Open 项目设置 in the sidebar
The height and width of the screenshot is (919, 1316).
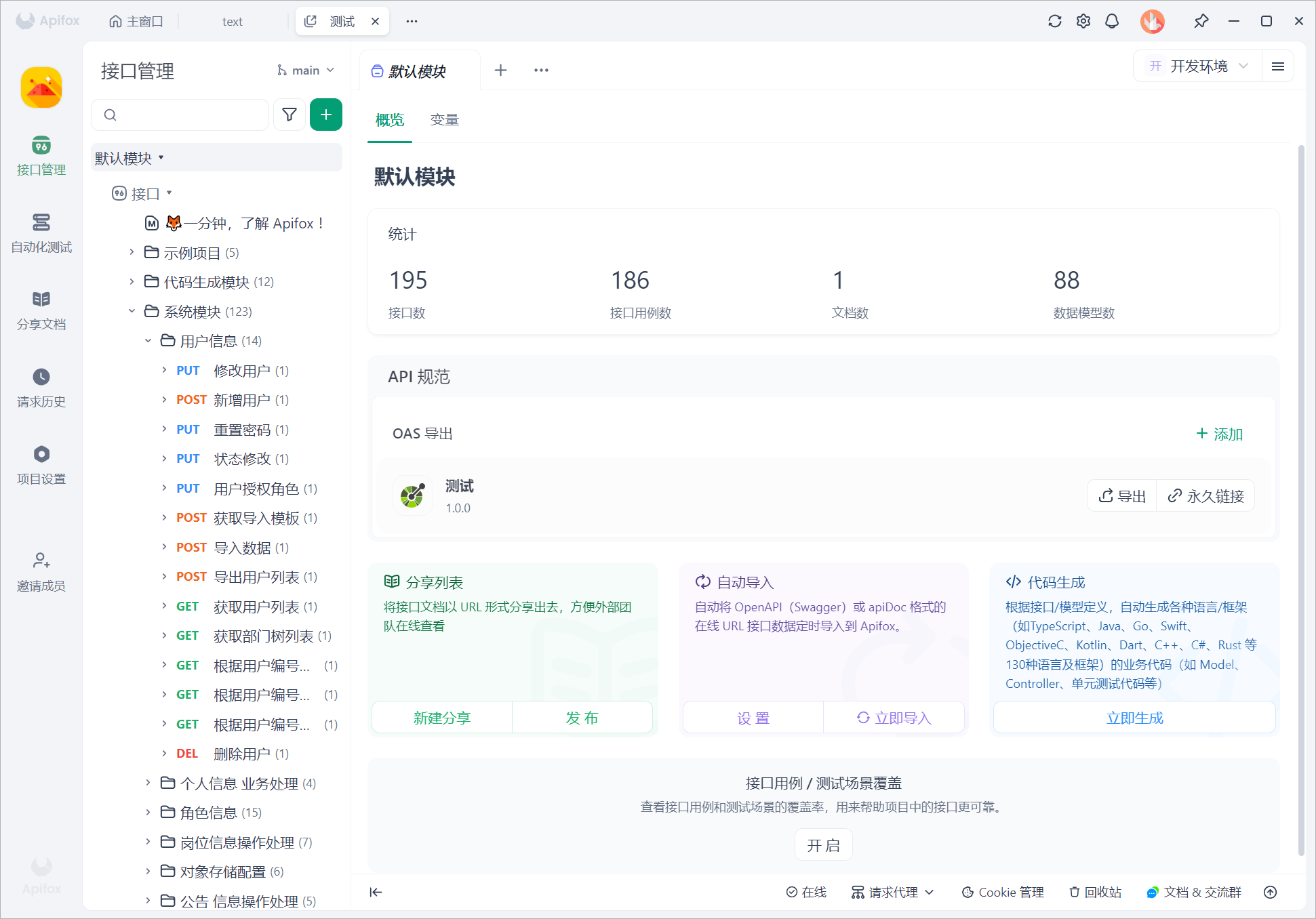click(41, 464)
